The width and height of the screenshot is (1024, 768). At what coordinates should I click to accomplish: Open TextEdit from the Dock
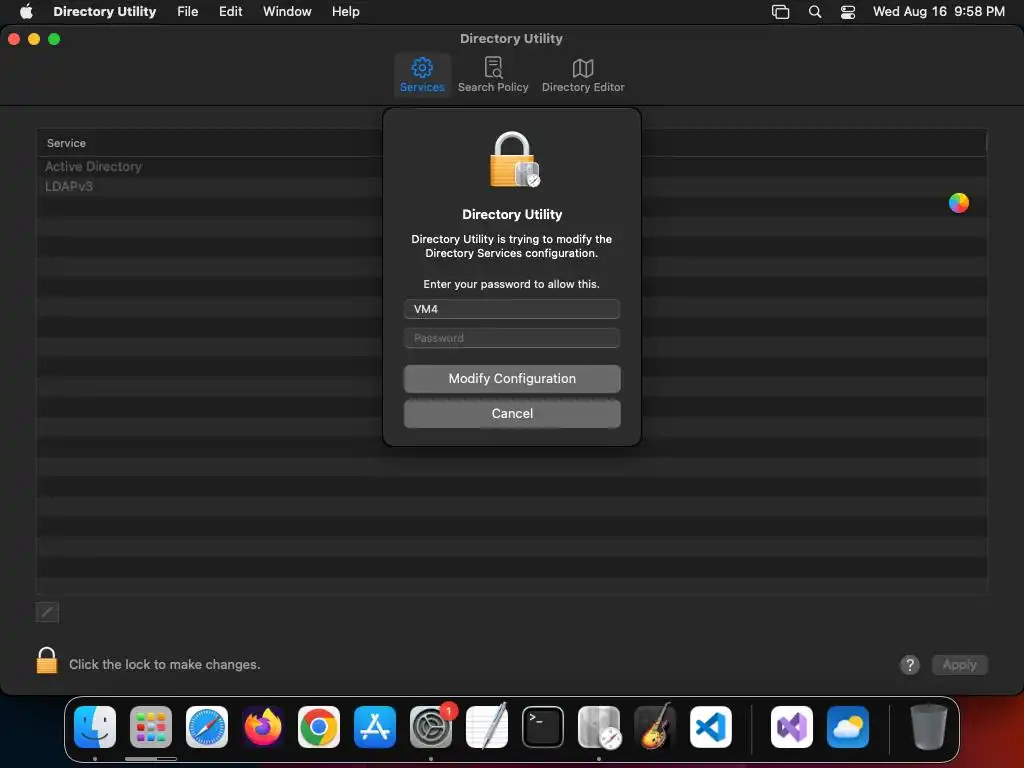coord(487,727)
